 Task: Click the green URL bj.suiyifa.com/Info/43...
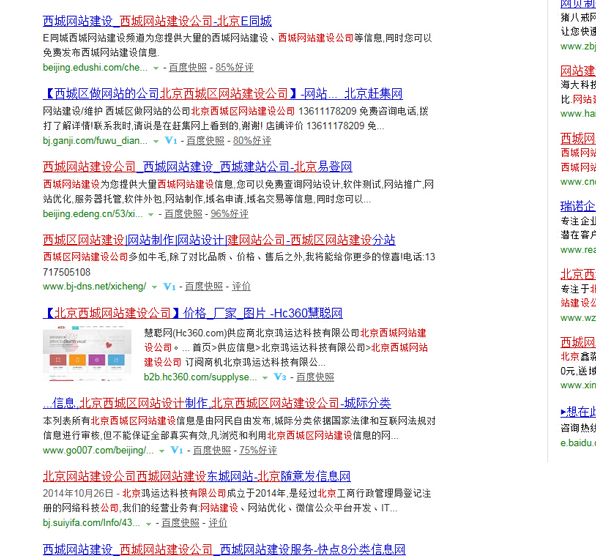tap(91, 523)
